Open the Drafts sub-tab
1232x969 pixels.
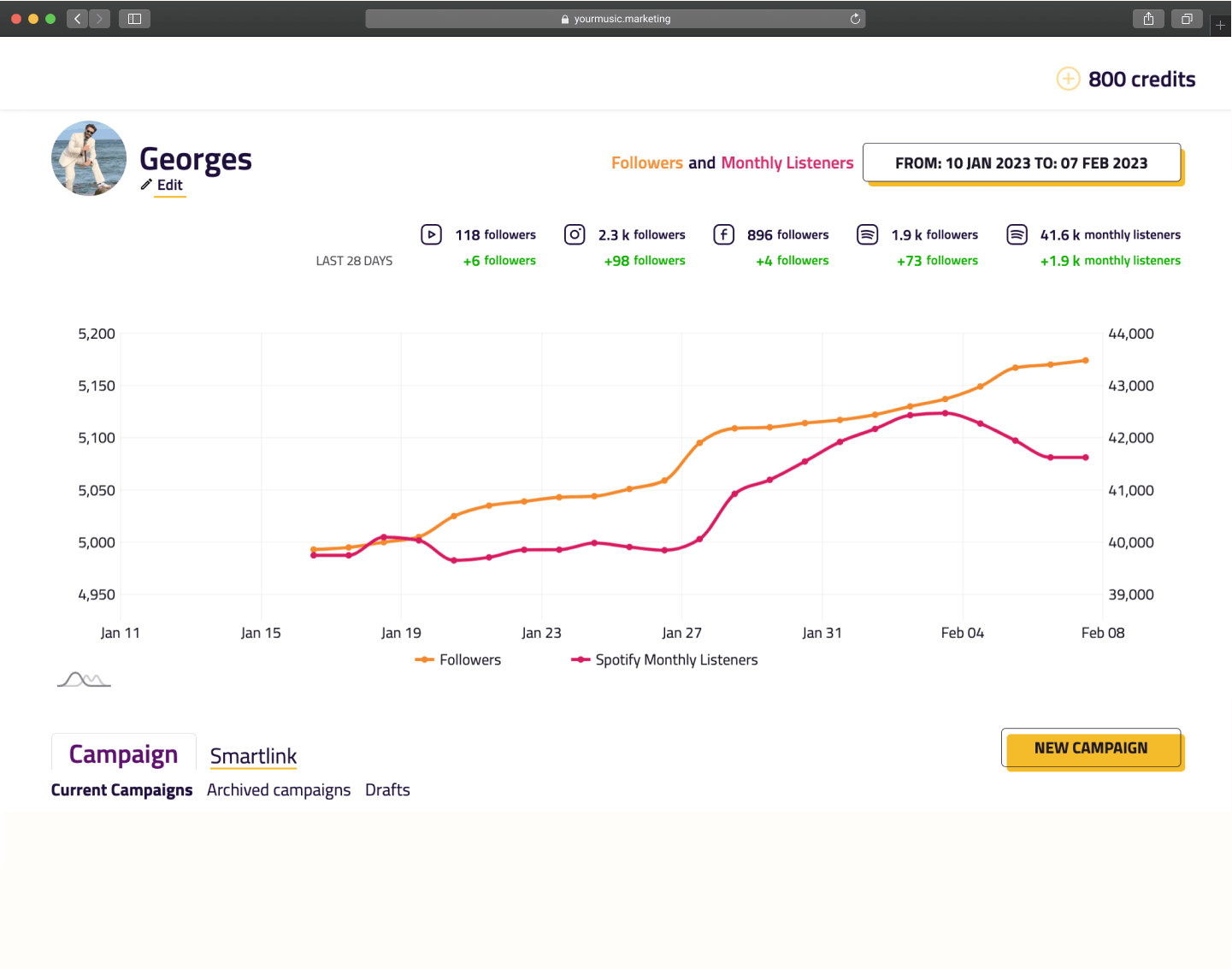(x=387, y=789)
